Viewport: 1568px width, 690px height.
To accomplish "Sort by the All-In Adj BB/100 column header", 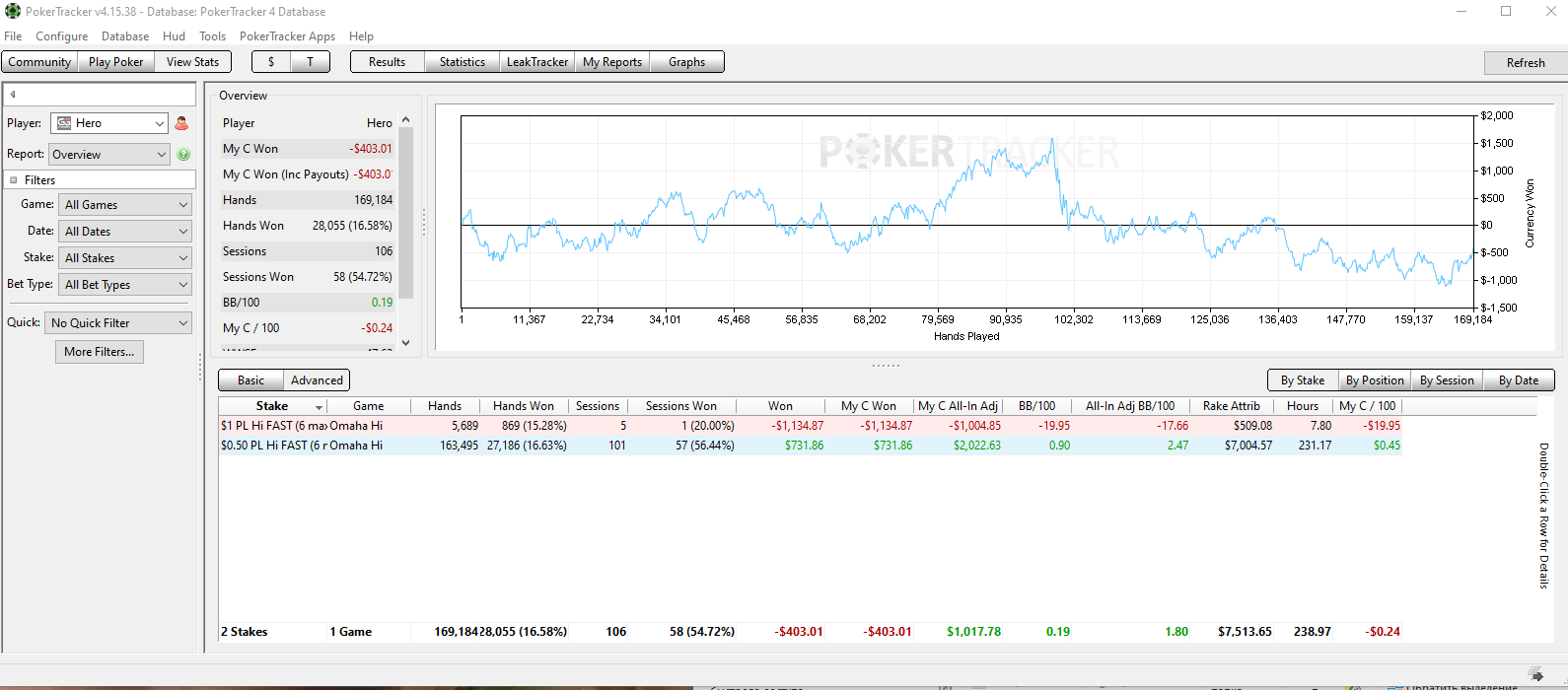I will click(1130, 406).
